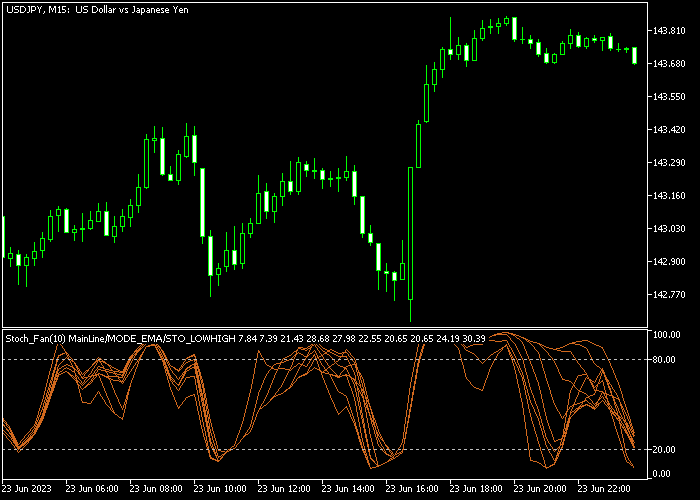The height and width of the screenshot is (500, 700).
Task: Click the 23 Jun 18:00 time label
Action: pyautogui.click(x=476, y=489)
